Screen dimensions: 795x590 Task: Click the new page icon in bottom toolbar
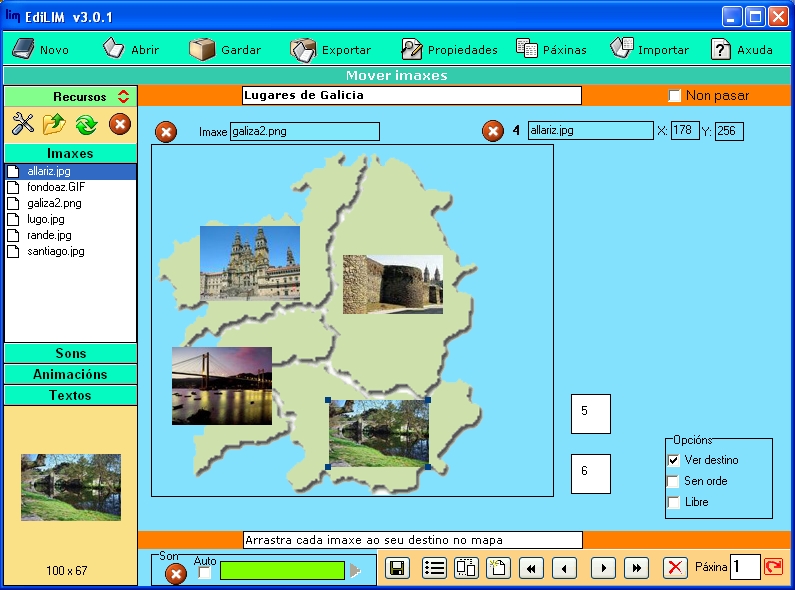pyautogui.click(x=498, y=568)
